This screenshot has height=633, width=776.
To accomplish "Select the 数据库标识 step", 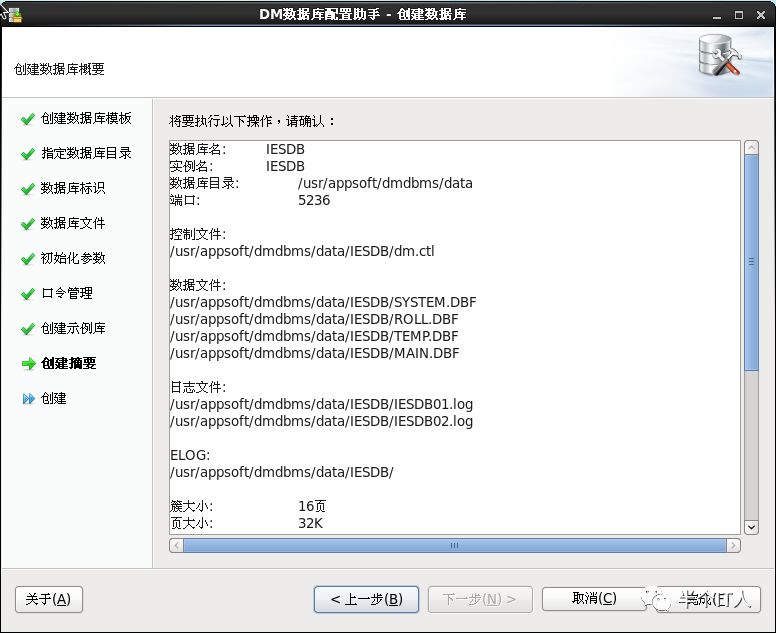I will click(73, 188).
